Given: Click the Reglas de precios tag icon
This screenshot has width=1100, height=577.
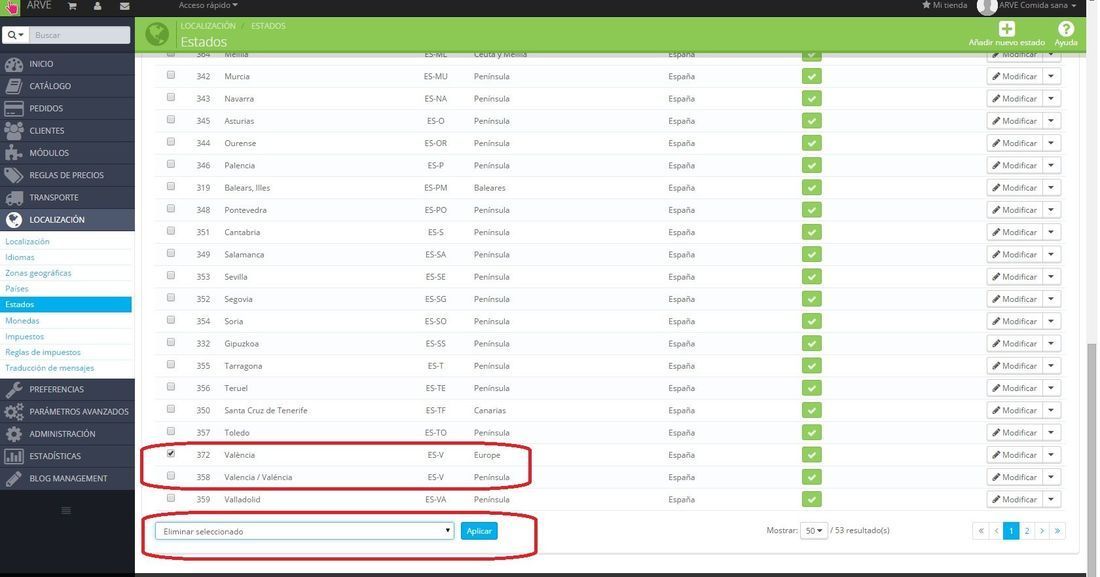Looking at the screenshot, I should pyautogui.click(x=14, y=175).
